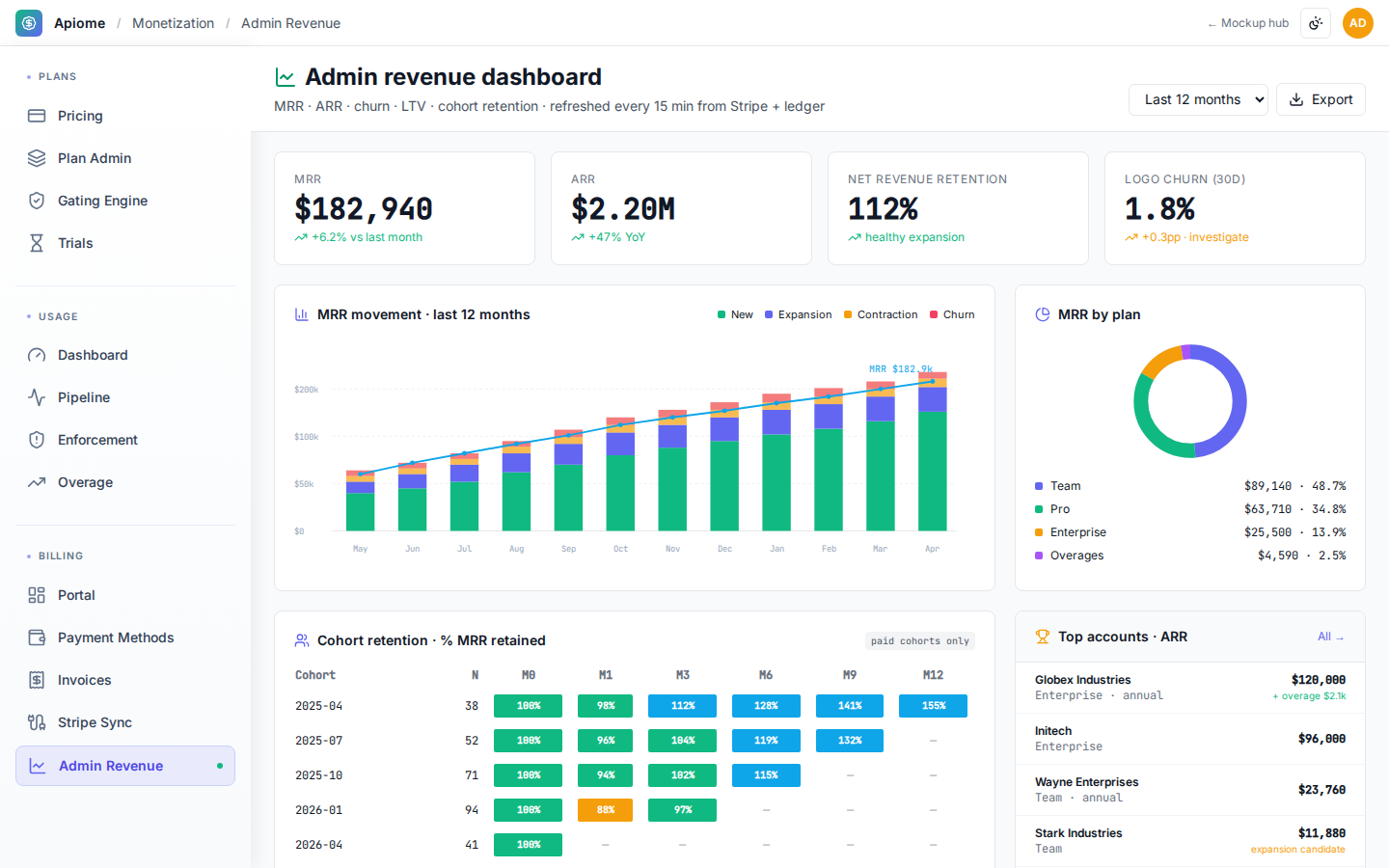Click the MRR by plan donut chart
The width and height of the screenshot is (1389, 868).
1190,401
